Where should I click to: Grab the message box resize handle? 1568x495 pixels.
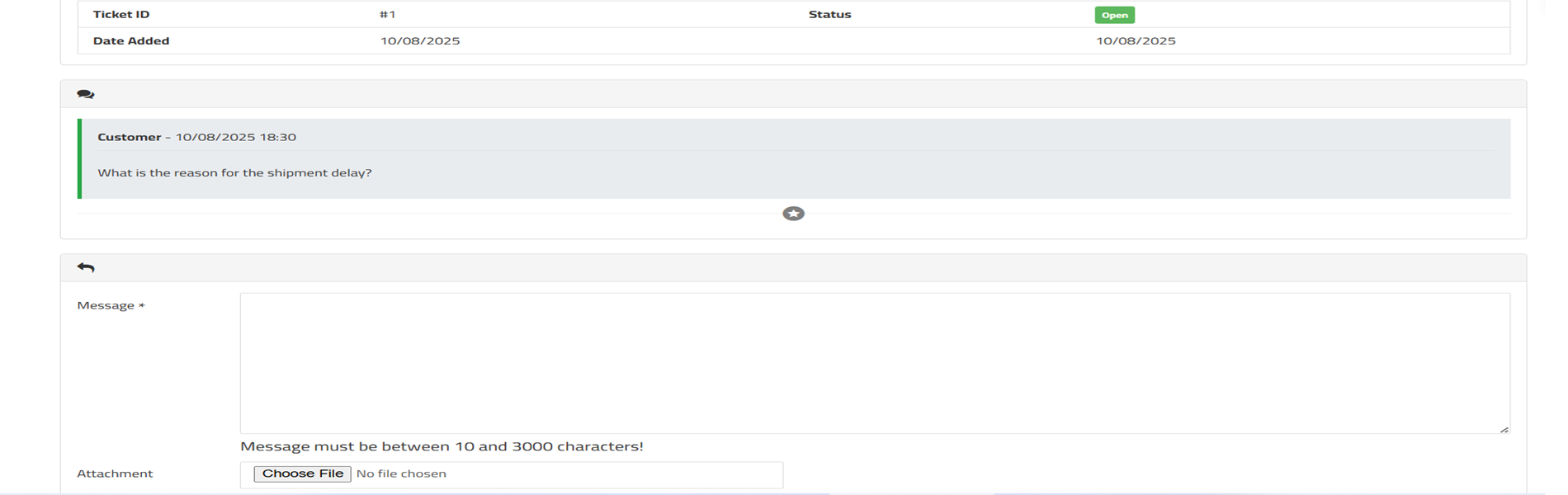[x=1504, y=429]
